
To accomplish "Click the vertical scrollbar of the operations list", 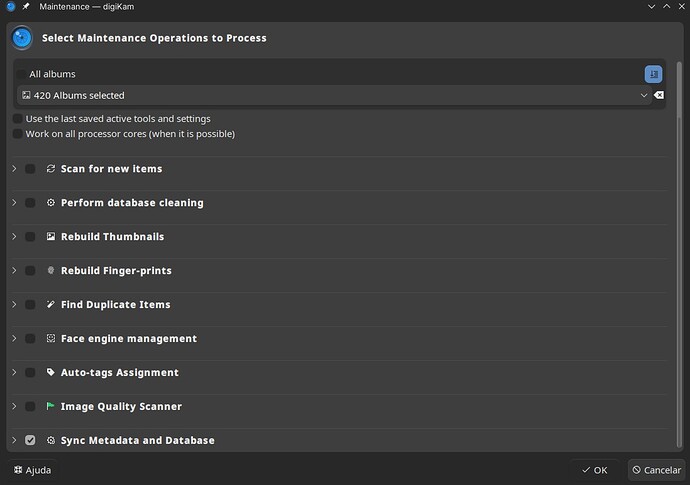I will click(x=679, y=254).
